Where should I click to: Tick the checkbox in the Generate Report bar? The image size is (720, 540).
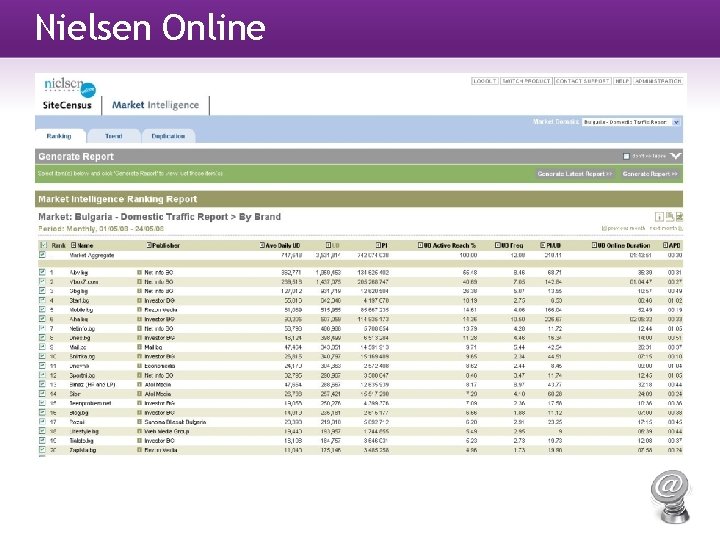coord(626,157)
